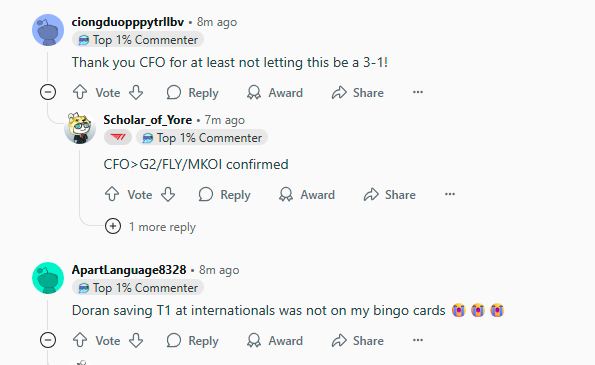595x365 pixels.
Task: Upvote the ciongduopppytrllbv comment
Action: coord(80,92)
